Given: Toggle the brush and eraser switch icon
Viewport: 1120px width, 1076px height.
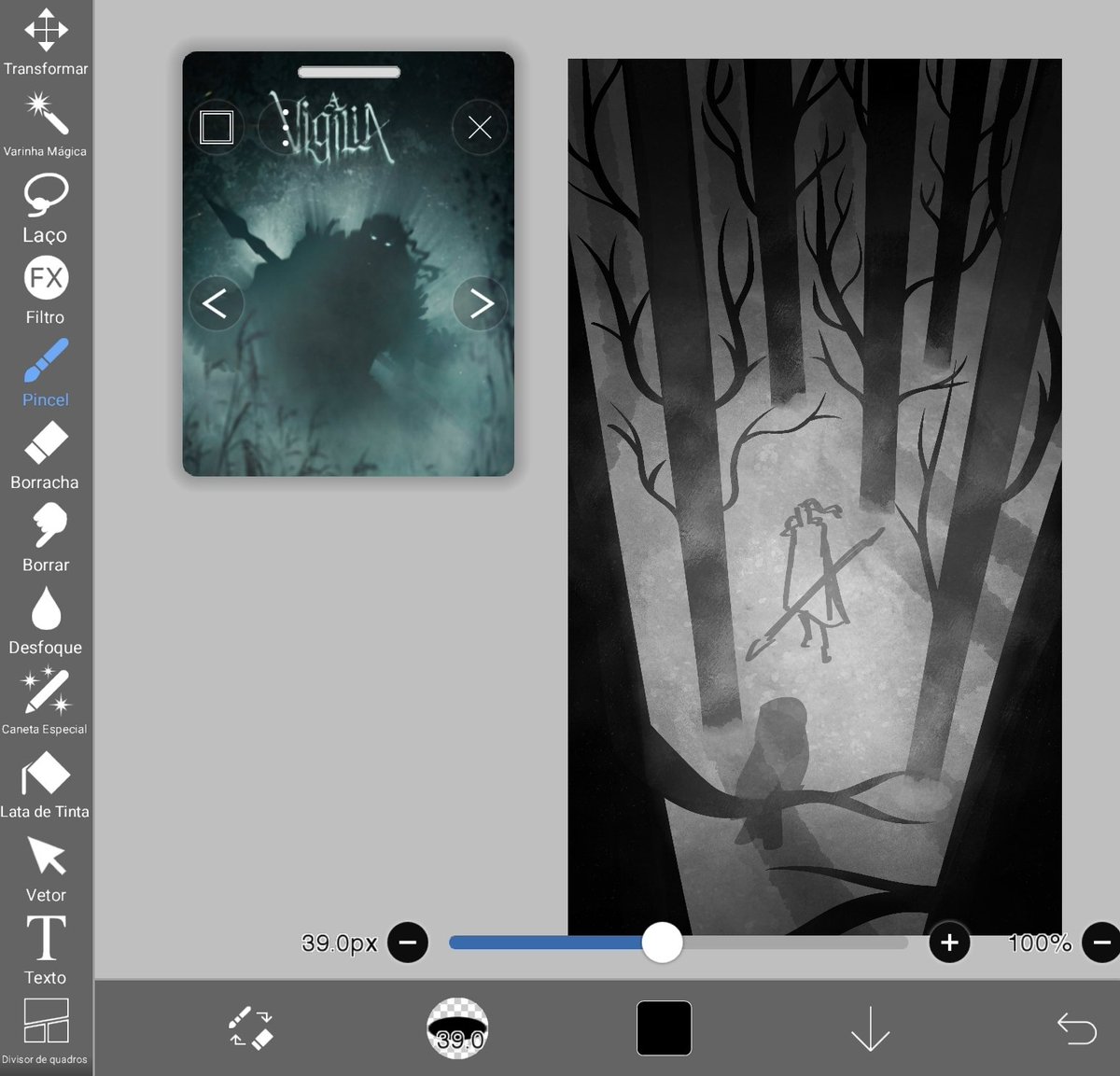Looking at the screenshot, I should [x=250, y=1027].
